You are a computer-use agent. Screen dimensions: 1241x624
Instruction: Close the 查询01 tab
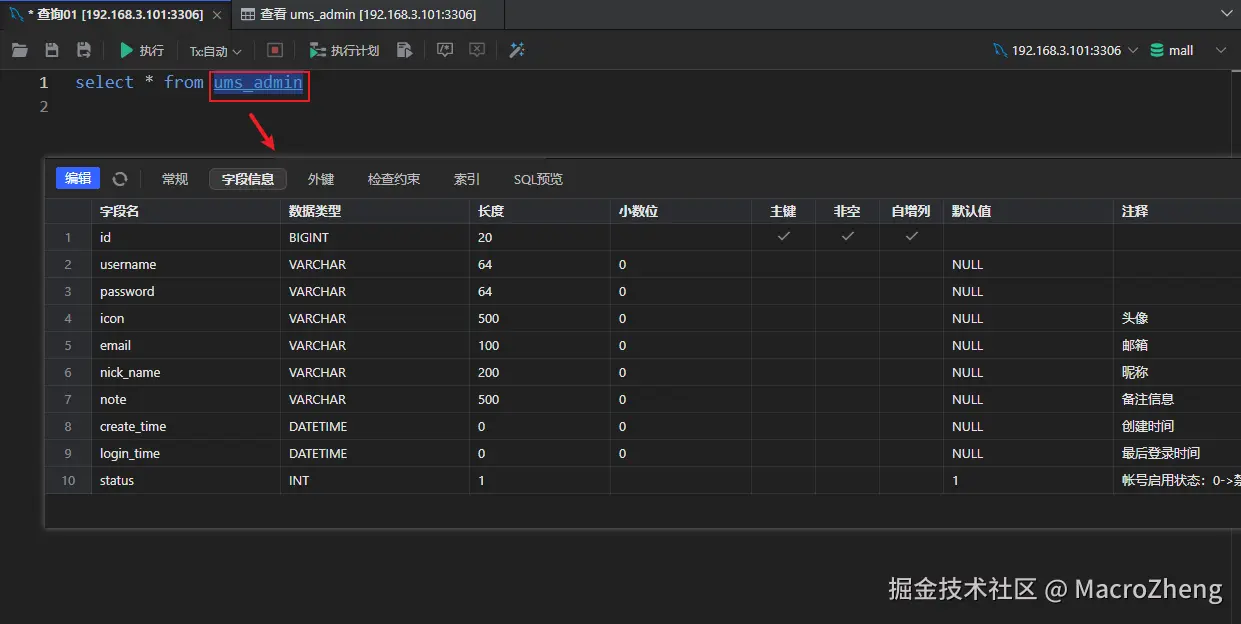(219, 15)
